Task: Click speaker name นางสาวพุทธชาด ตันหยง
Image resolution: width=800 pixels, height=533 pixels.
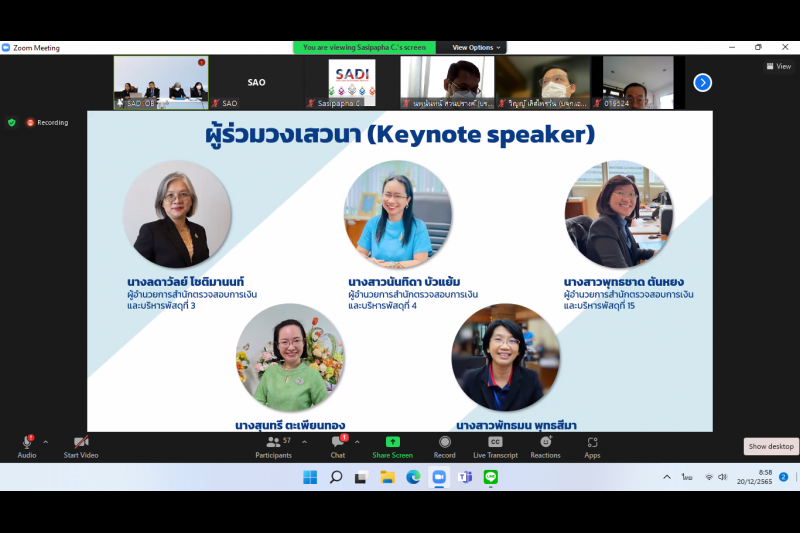Action: coord(623,282)
